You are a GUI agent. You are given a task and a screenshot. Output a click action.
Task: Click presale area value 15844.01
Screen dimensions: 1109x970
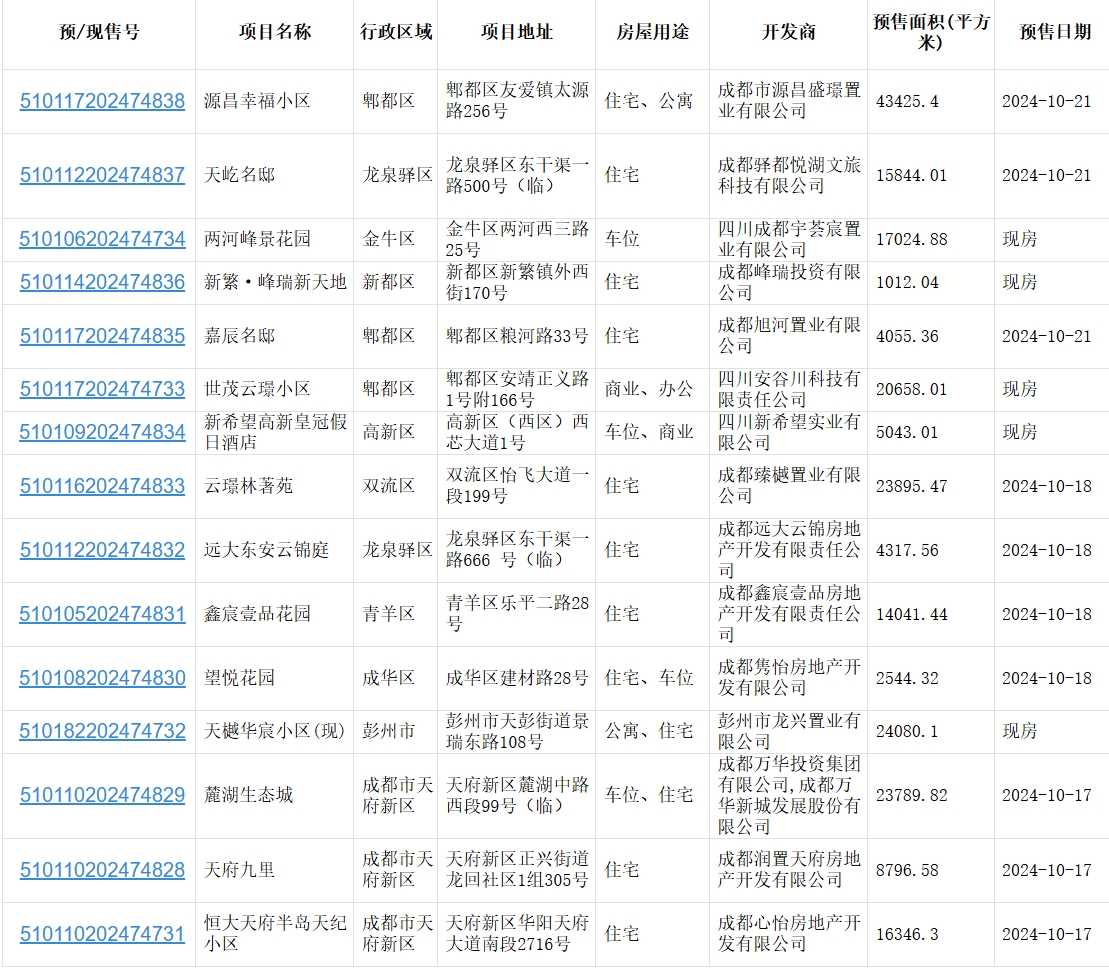[912, 175]
